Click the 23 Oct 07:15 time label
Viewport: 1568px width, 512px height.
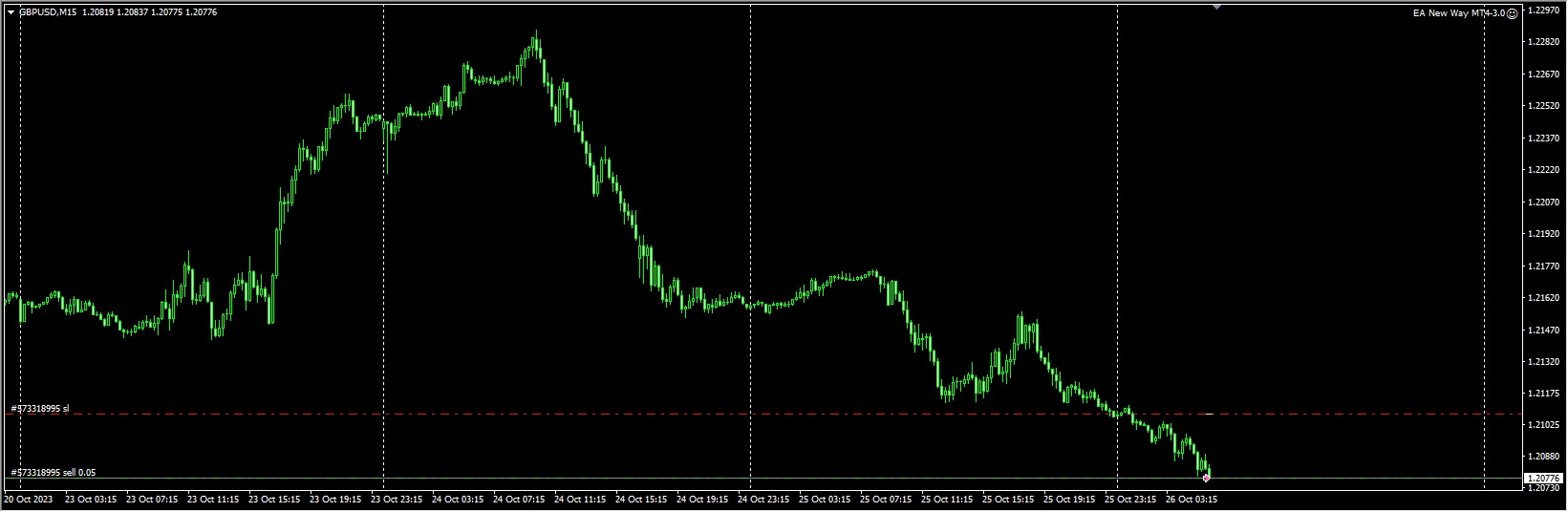152,499
